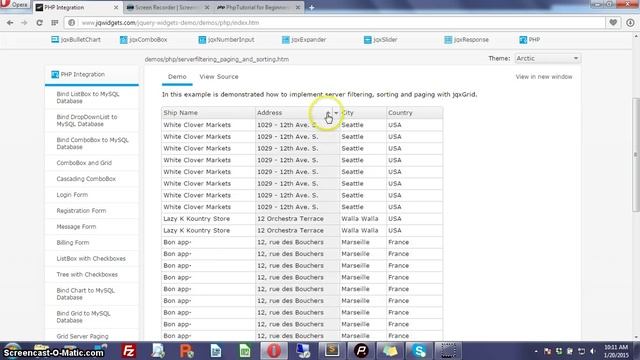
Task: Go forward with the browser forward arrow
Action: pos(24,23)
